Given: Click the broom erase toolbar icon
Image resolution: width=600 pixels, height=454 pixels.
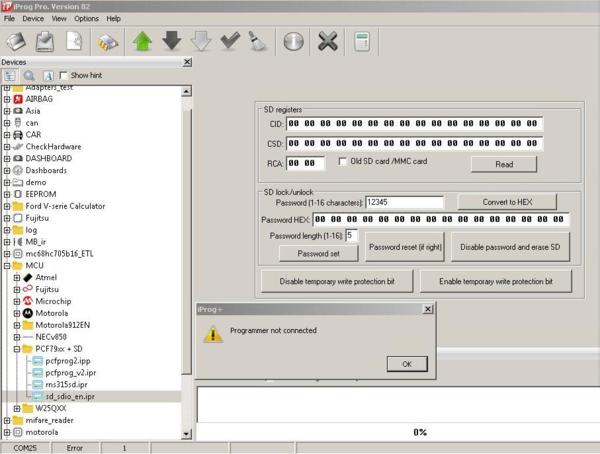Looking at the screenshot, I should 258,42.
